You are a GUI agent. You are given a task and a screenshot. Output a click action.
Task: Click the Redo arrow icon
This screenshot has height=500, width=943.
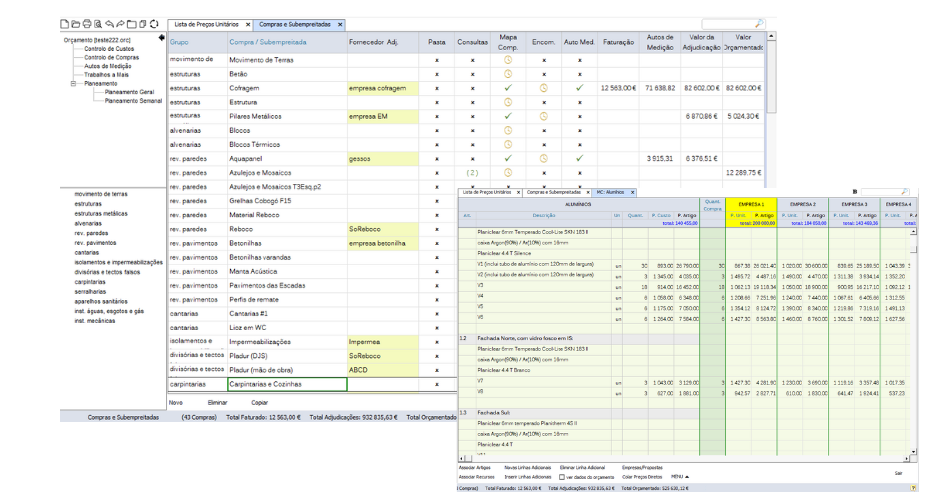120,24
